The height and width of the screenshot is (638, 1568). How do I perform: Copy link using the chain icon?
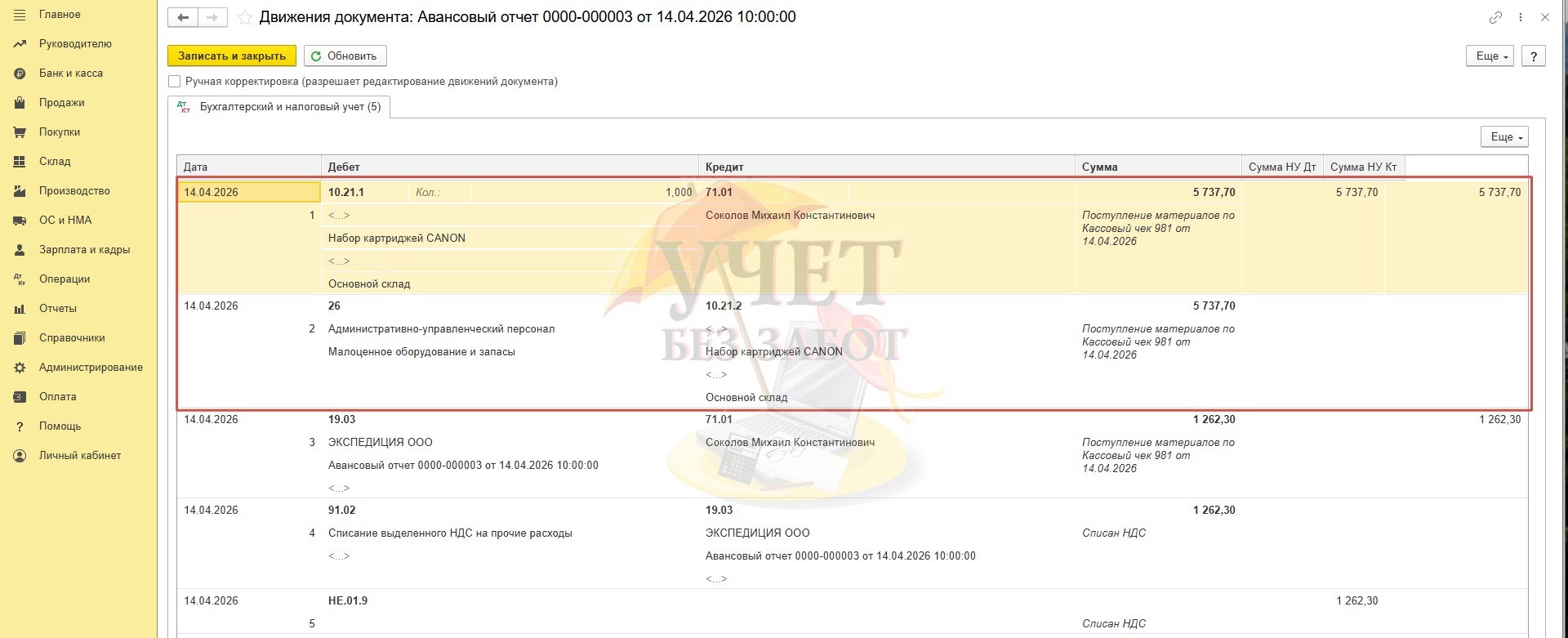tap(1495, 17)
